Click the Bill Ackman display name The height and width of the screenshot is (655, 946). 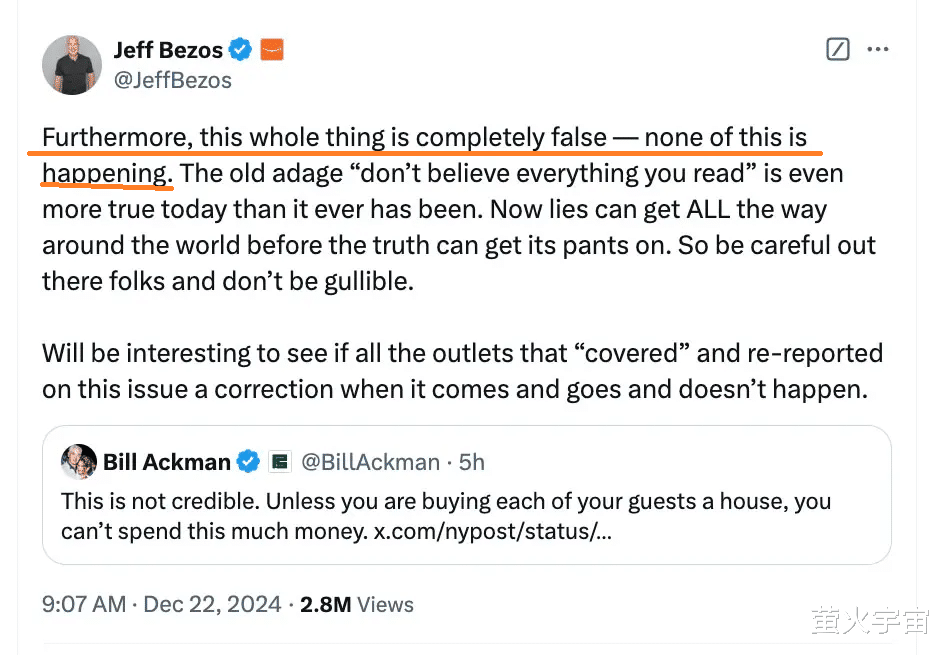(x=167, y=462)
